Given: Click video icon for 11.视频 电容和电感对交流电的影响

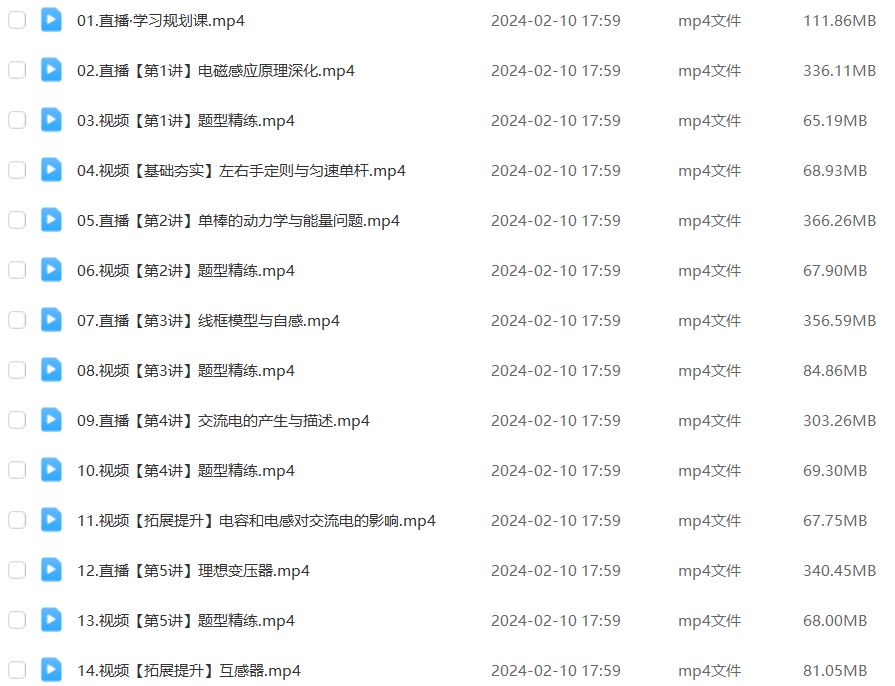Looking at the screenshot, I should 51,520.
